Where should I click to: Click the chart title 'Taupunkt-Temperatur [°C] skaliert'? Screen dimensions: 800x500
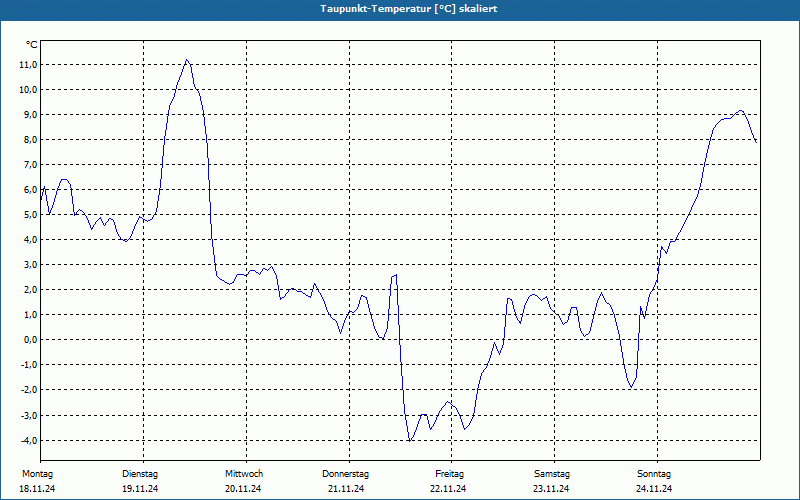pyautogui.click(x=409, y=9)
